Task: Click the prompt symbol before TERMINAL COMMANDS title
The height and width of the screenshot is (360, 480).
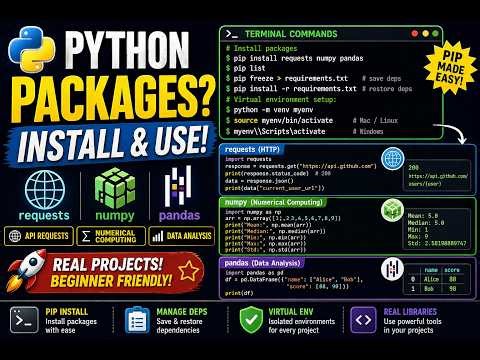Action: [x=232, y=34]
